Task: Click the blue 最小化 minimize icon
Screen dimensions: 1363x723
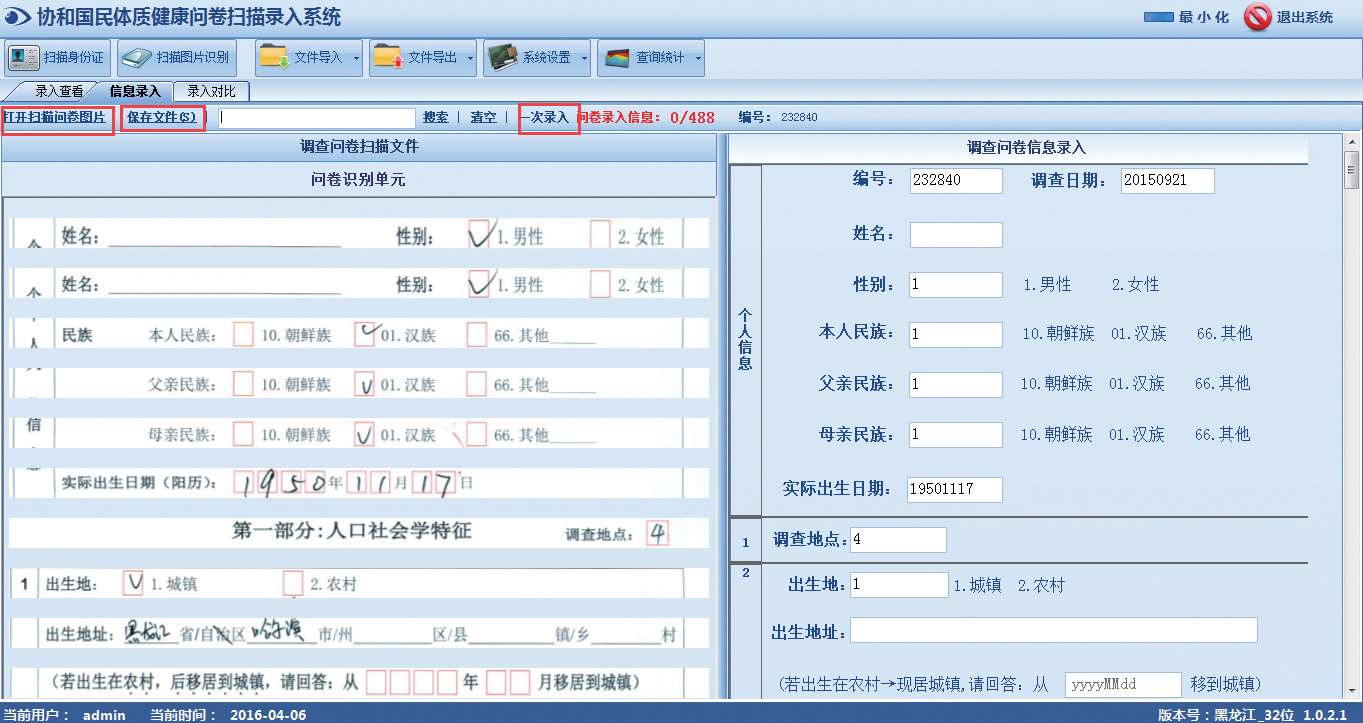Action: (x=1158, y=17)
